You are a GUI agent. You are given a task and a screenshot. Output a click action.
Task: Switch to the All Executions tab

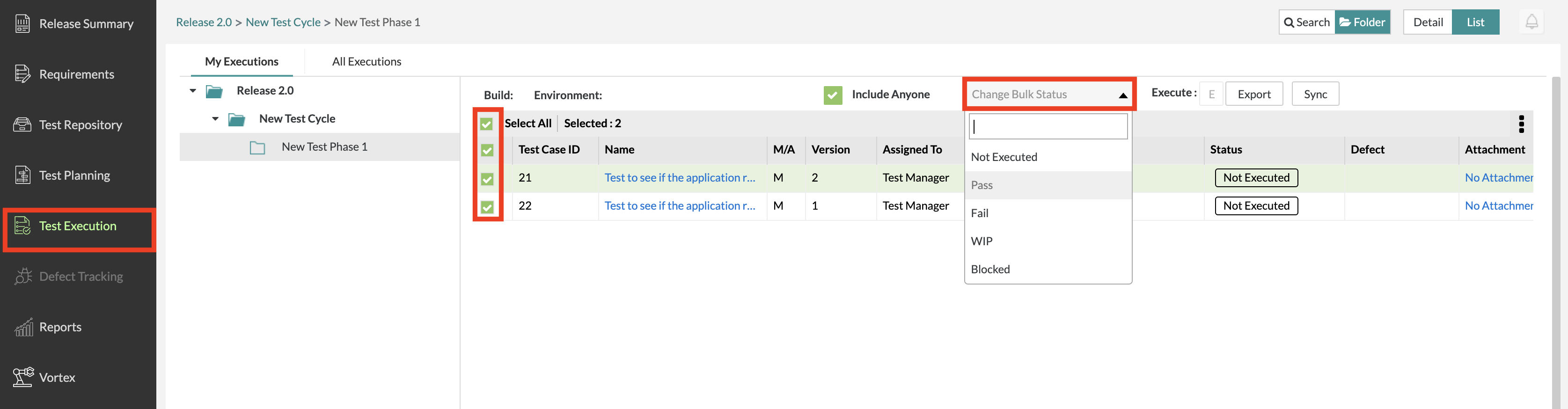point(366,61)
